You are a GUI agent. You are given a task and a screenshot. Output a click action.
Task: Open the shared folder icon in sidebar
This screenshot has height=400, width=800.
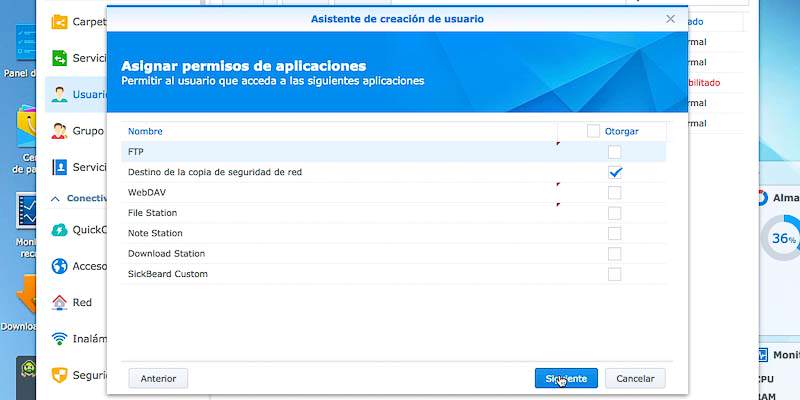click(x=59, y=22)
